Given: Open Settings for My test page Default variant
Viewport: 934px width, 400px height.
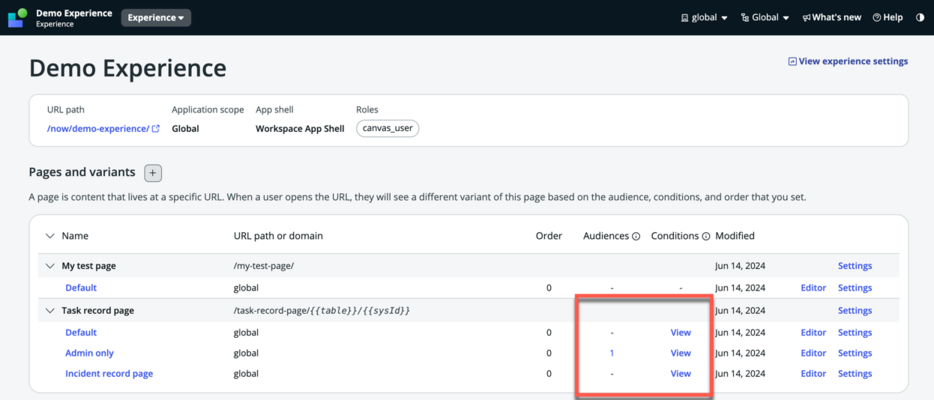Looking at the screenshot, I should [855, 288].
